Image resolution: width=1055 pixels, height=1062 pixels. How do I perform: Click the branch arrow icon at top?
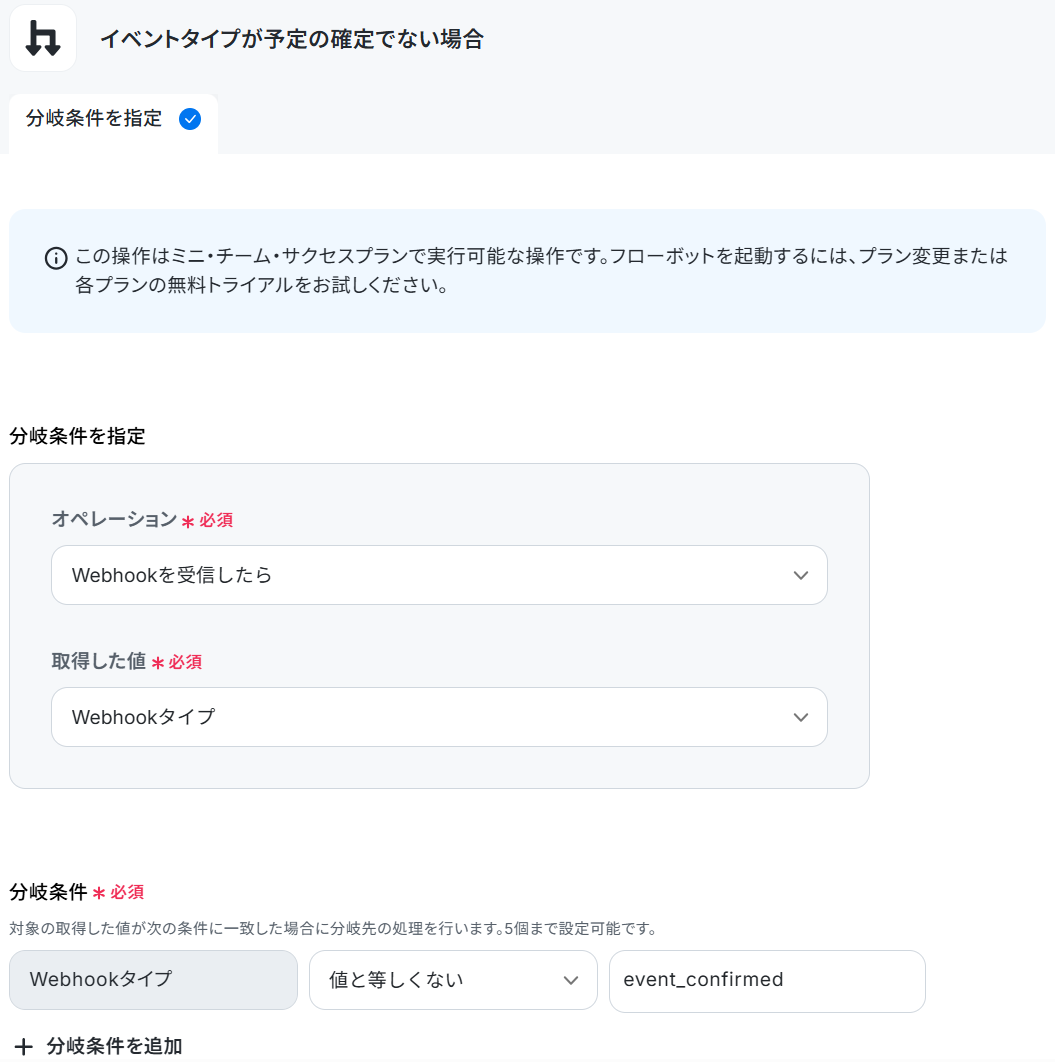point(43,39)
